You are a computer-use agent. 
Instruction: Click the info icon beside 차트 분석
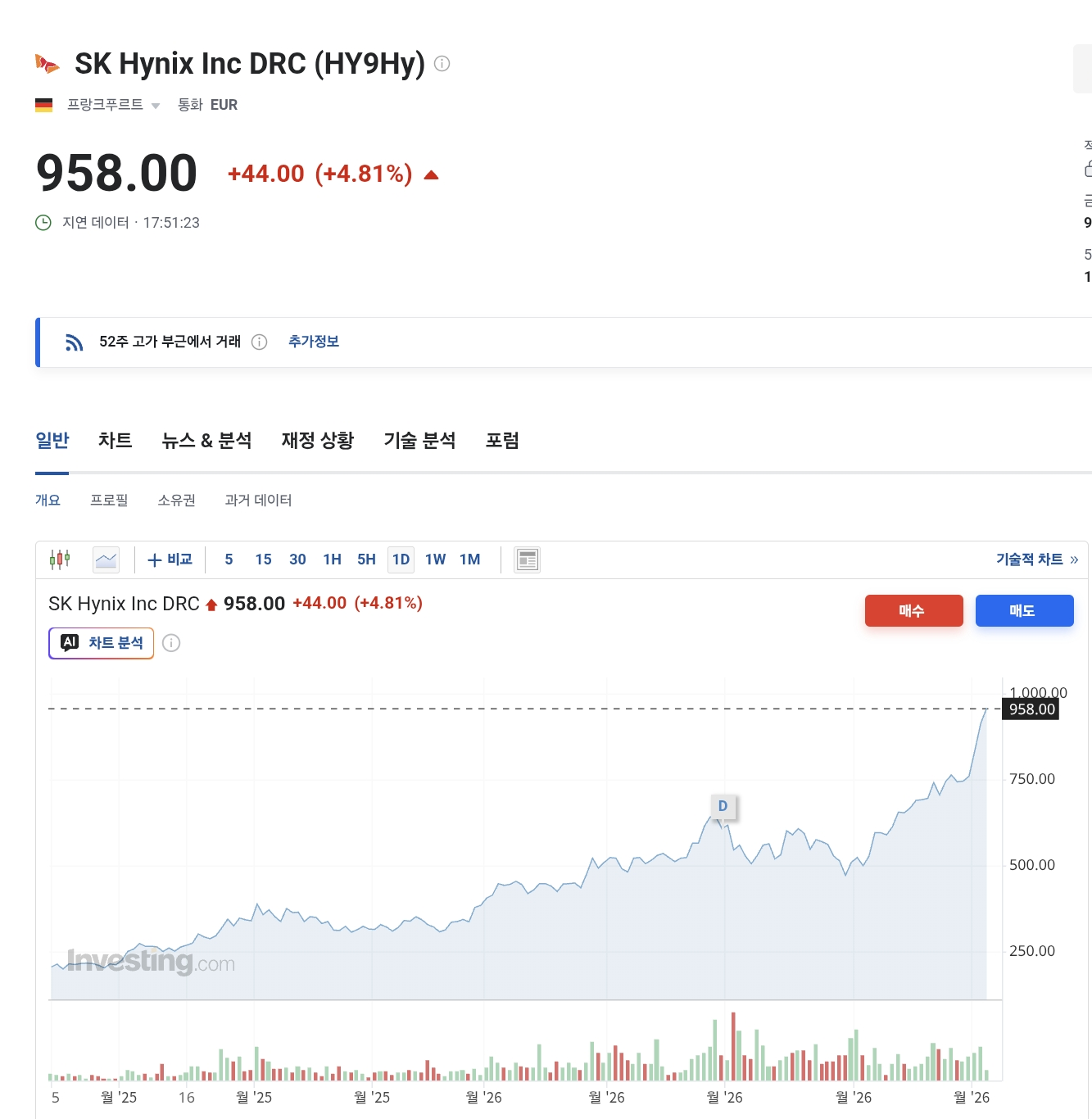click(x=171, y=643)
